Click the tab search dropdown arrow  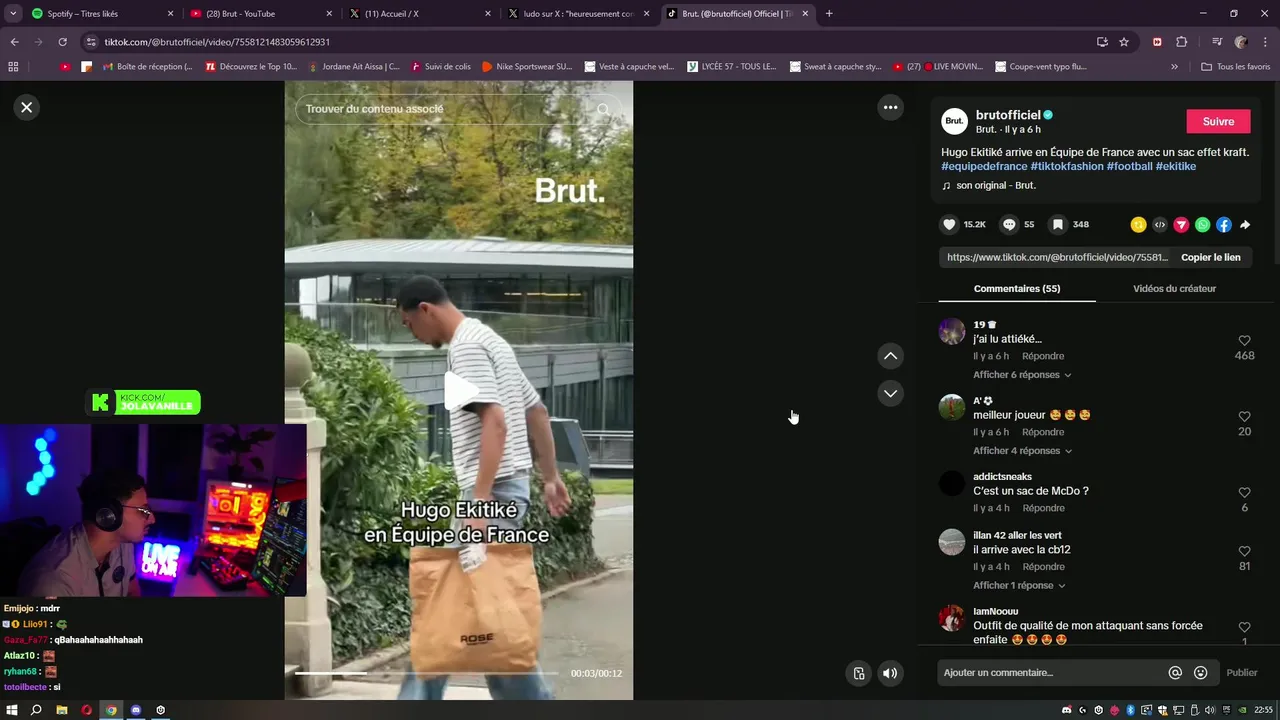point(13,14)
